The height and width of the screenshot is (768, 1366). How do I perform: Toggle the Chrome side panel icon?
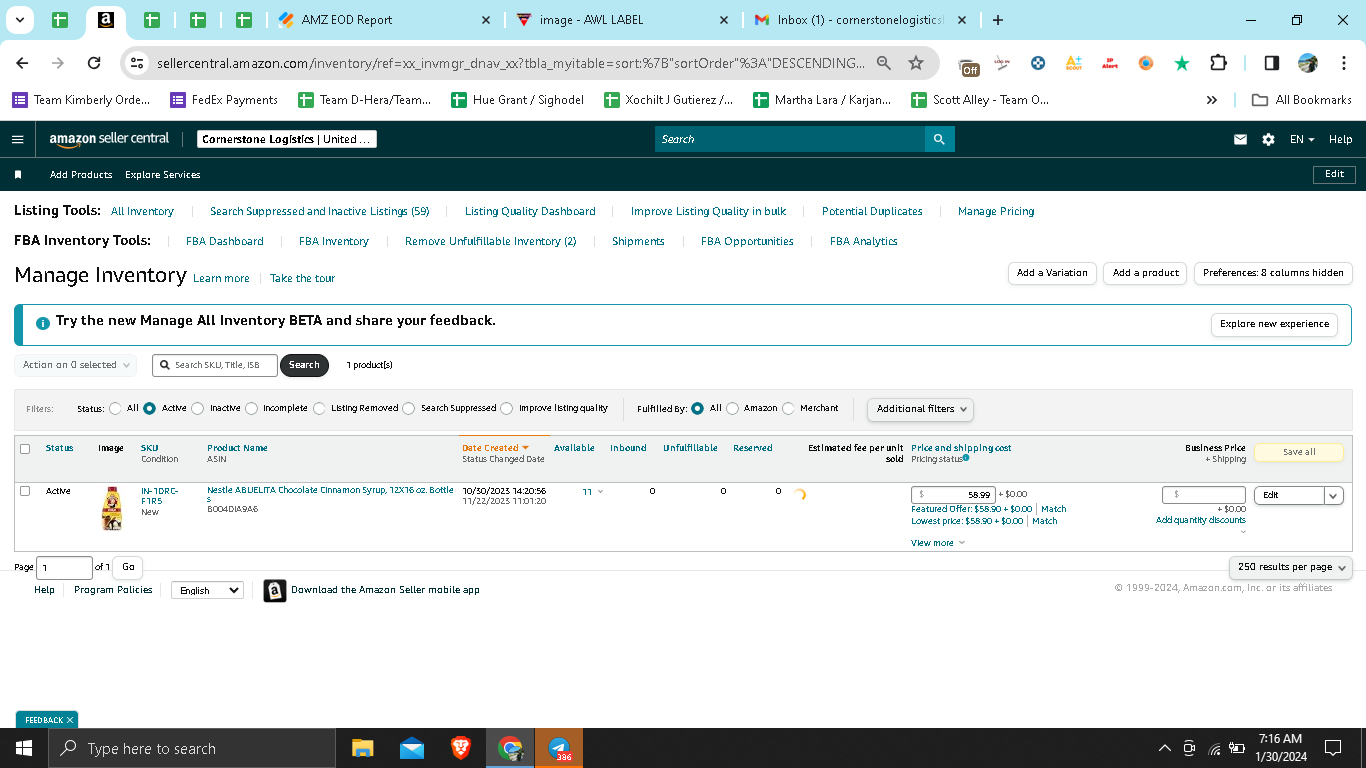1272,63
